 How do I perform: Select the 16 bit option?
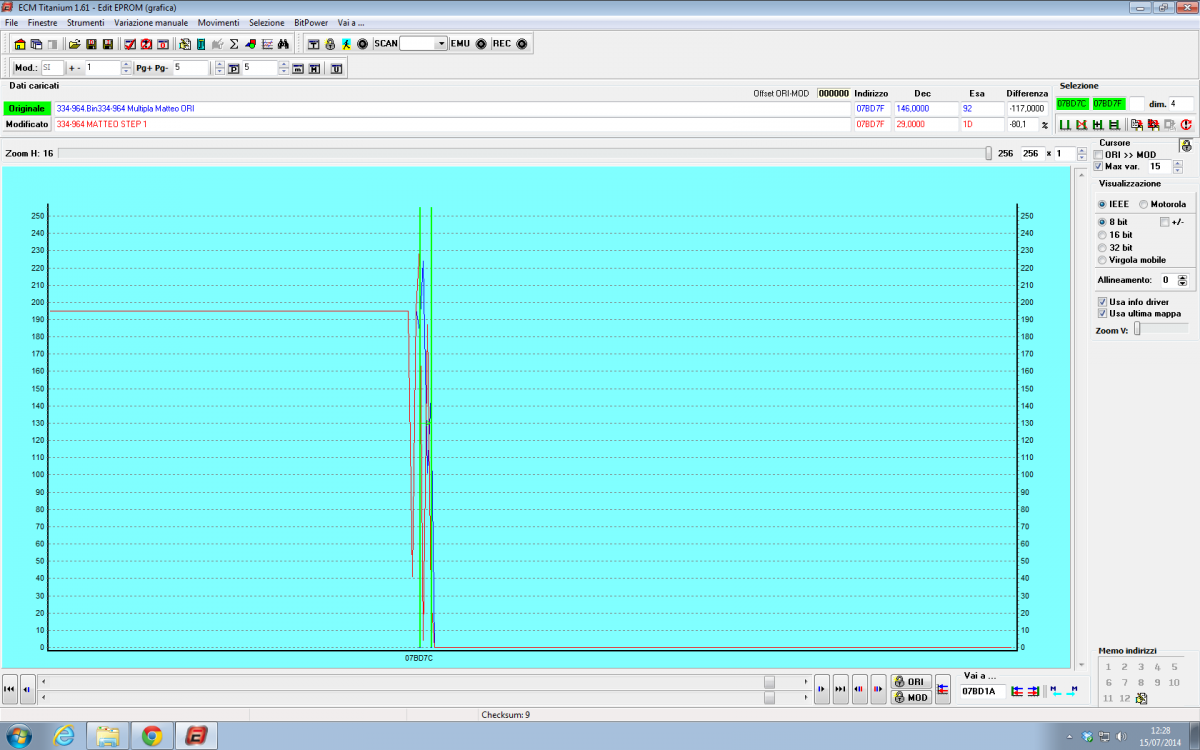pyautogui.click(x=1102, y=235)
